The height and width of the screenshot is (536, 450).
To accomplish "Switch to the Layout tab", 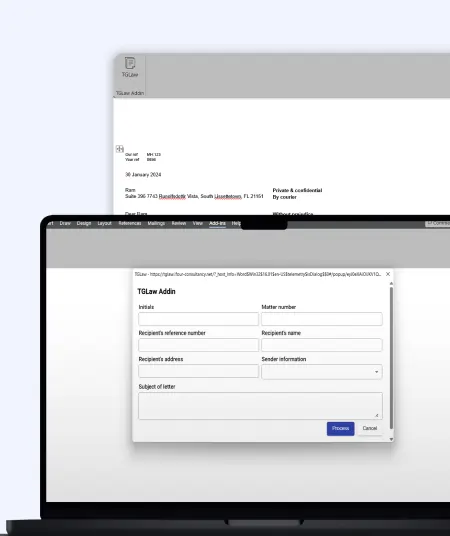I will click(105, 223).
